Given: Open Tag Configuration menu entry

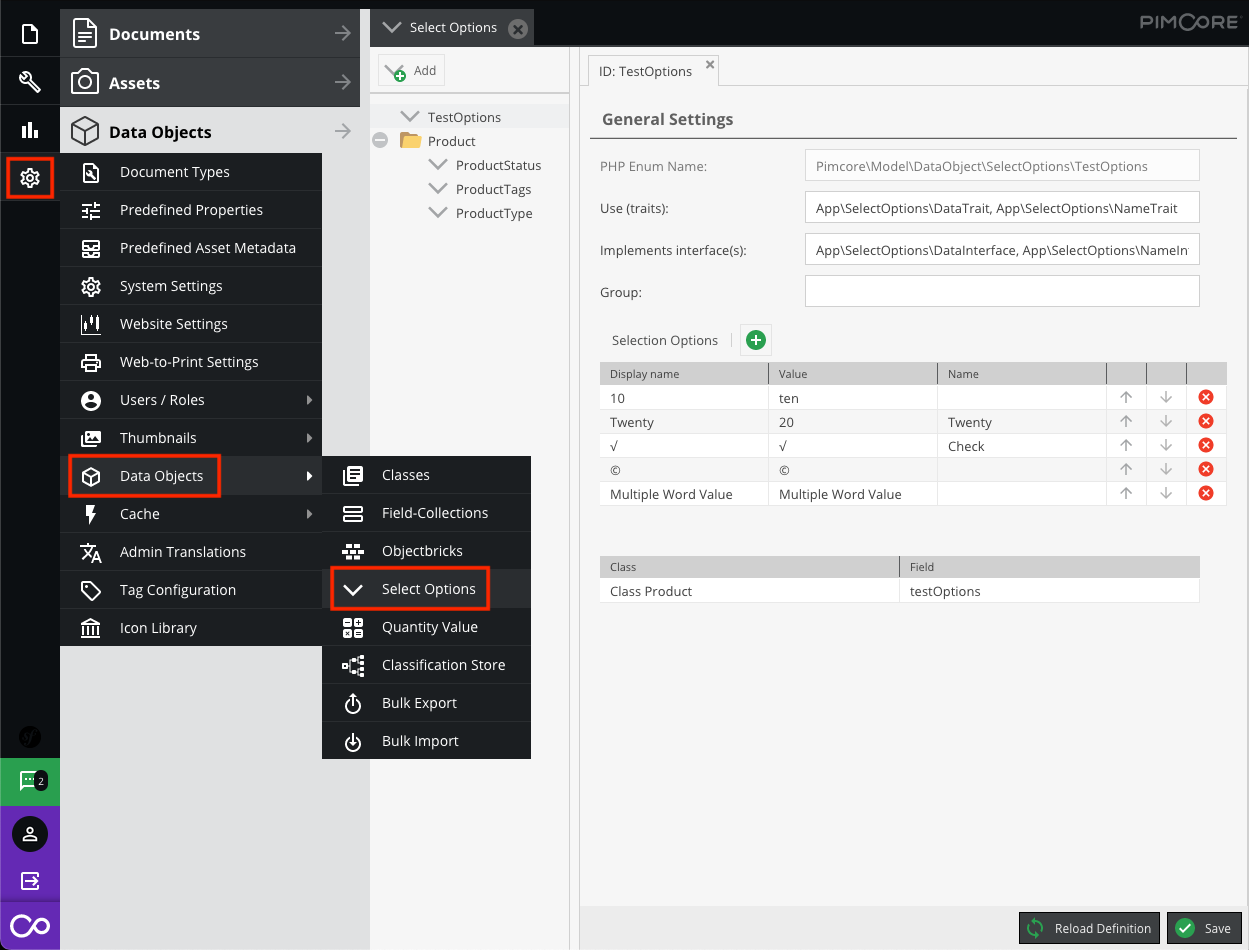Looking at the screenshot, I should pyautogui.click(x=191, y=590).
